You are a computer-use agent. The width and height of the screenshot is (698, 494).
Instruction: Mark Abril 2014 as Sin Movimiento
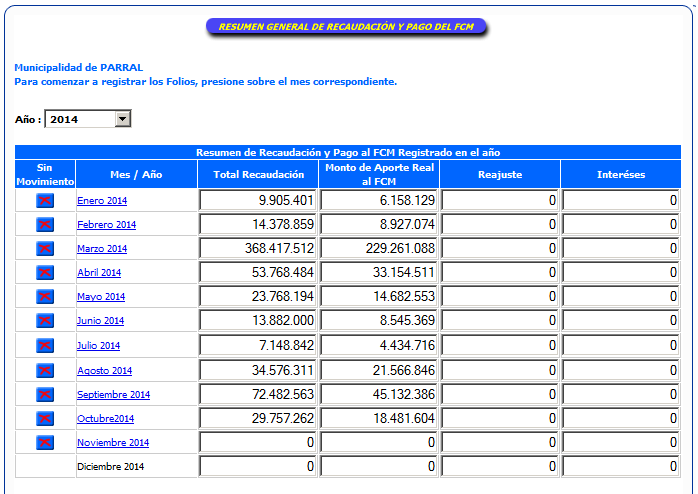[x=45, y=273]
